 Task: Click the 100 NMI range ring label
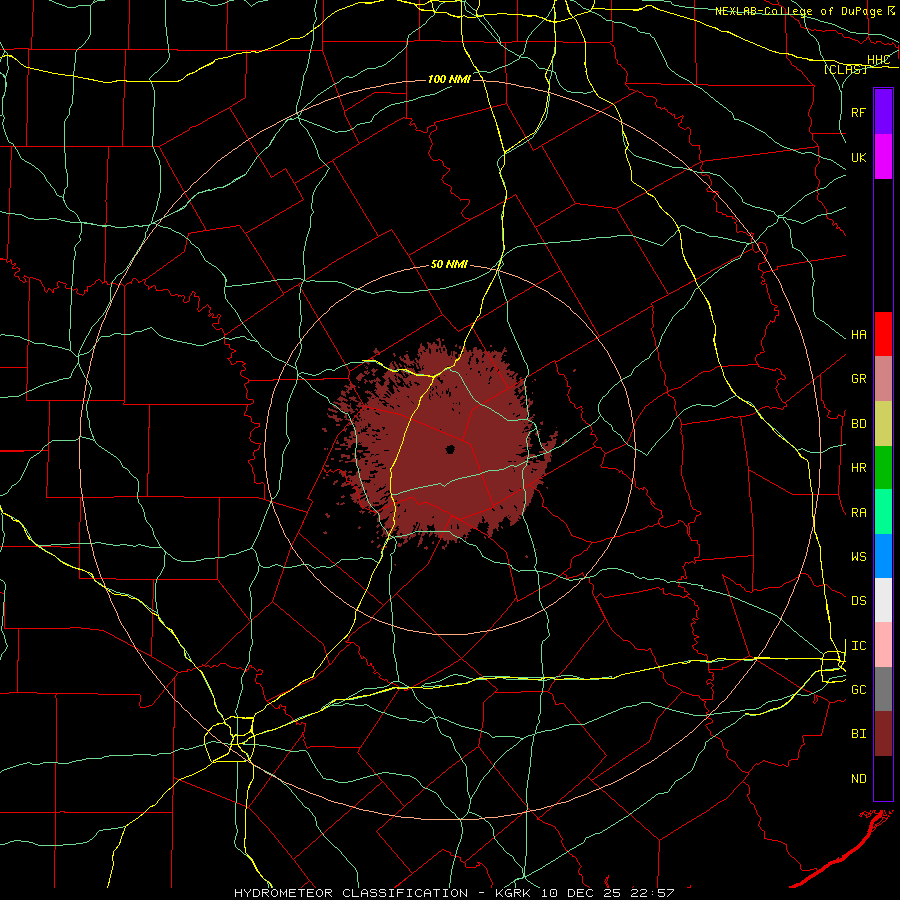pos(449,79)
